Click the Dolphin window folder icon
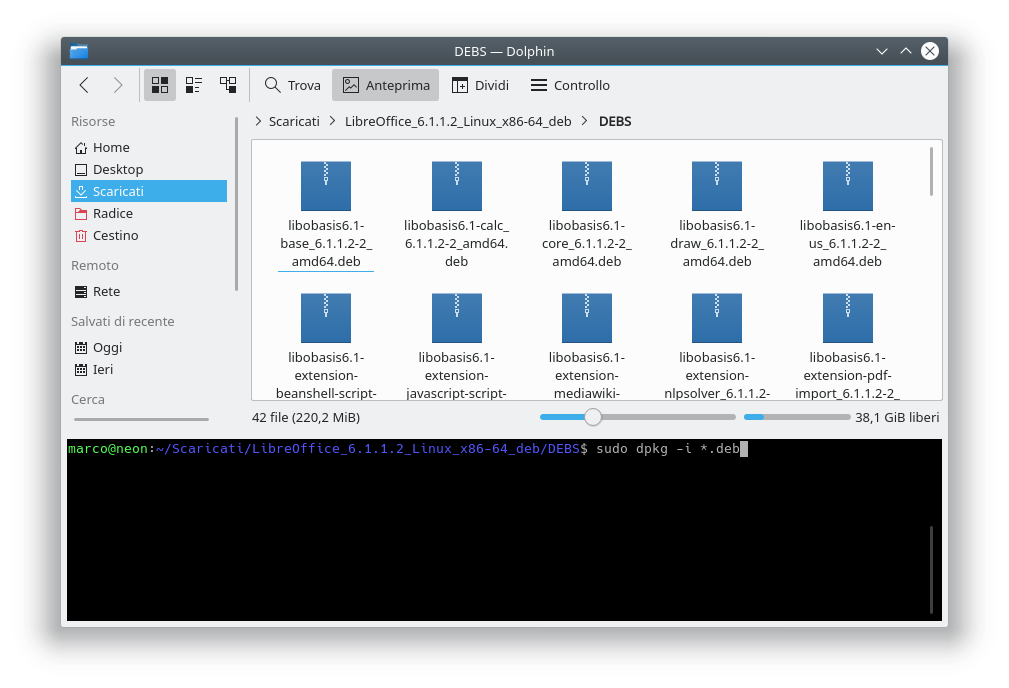This screenshot has height=688, width=1009. pos(79,51)
